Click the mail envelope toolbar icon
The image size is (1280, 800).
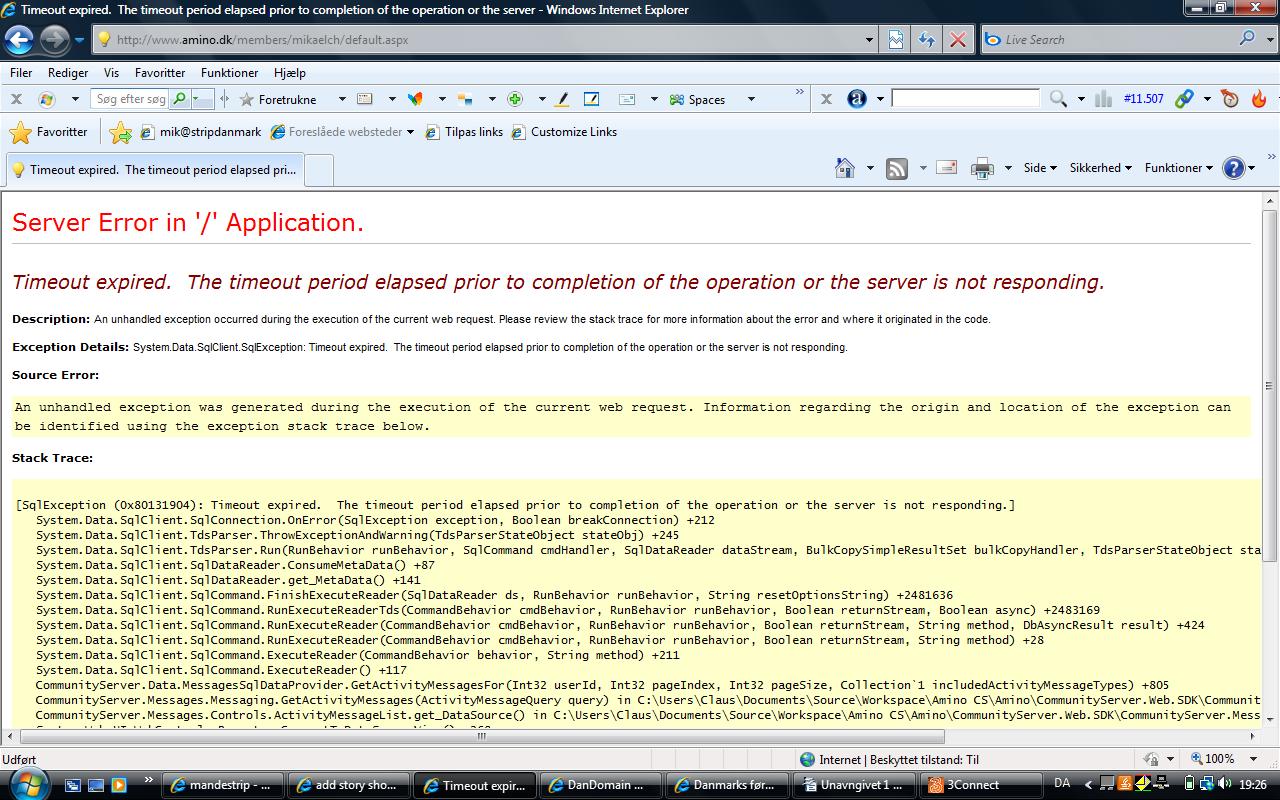[x=627, y=99]
